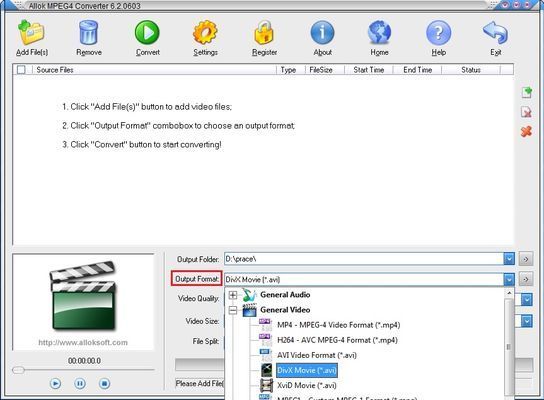Image resolution: width=544 pixels, height=400 pixels.
Task: Click the DivX Movie format icon
Action: (266, 370)
